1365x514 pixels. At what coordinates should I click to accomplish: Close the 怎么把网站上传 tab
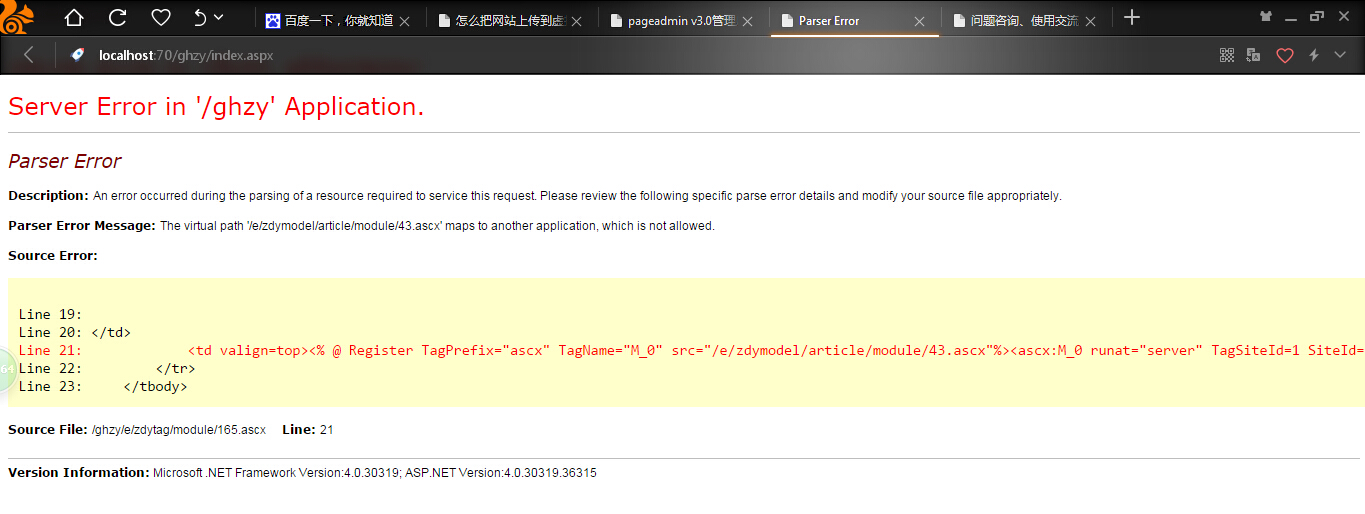(x=578, y=21)
